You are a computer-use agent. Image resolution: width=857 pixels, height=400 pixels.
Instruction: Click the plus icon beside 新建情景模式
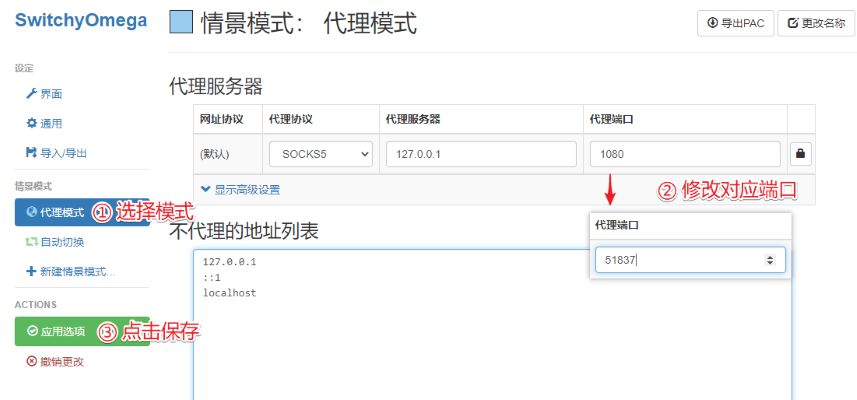[x=31, y=272]
